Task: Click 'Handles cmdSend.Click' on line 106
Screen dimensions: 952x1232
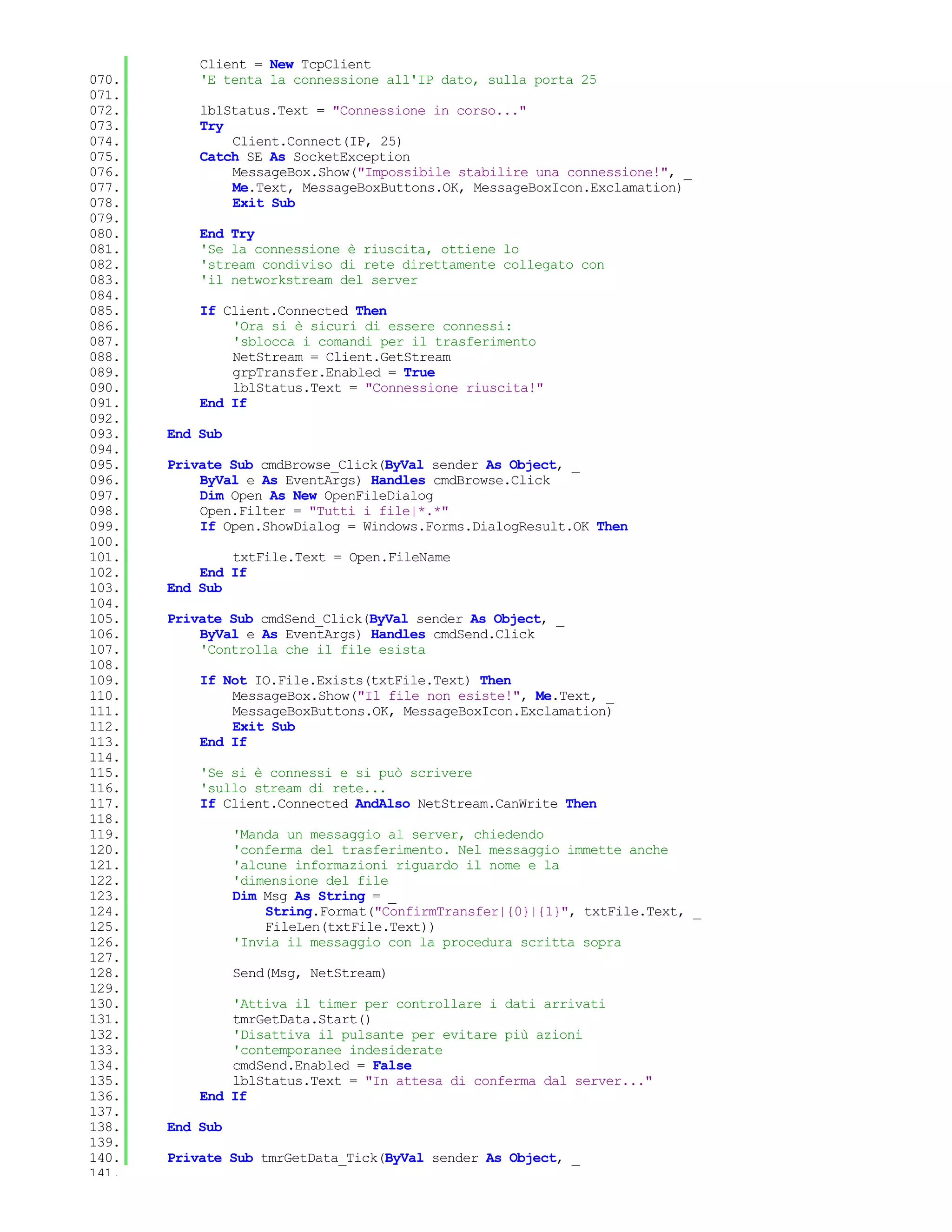Action: point(452,634)
